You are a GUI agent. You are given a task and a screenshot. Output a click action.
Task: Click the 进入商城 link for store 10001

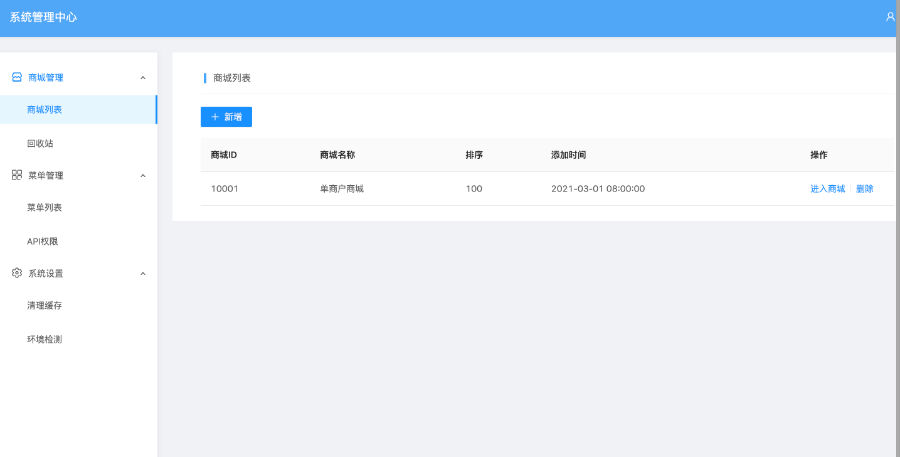tap(827, 189)
